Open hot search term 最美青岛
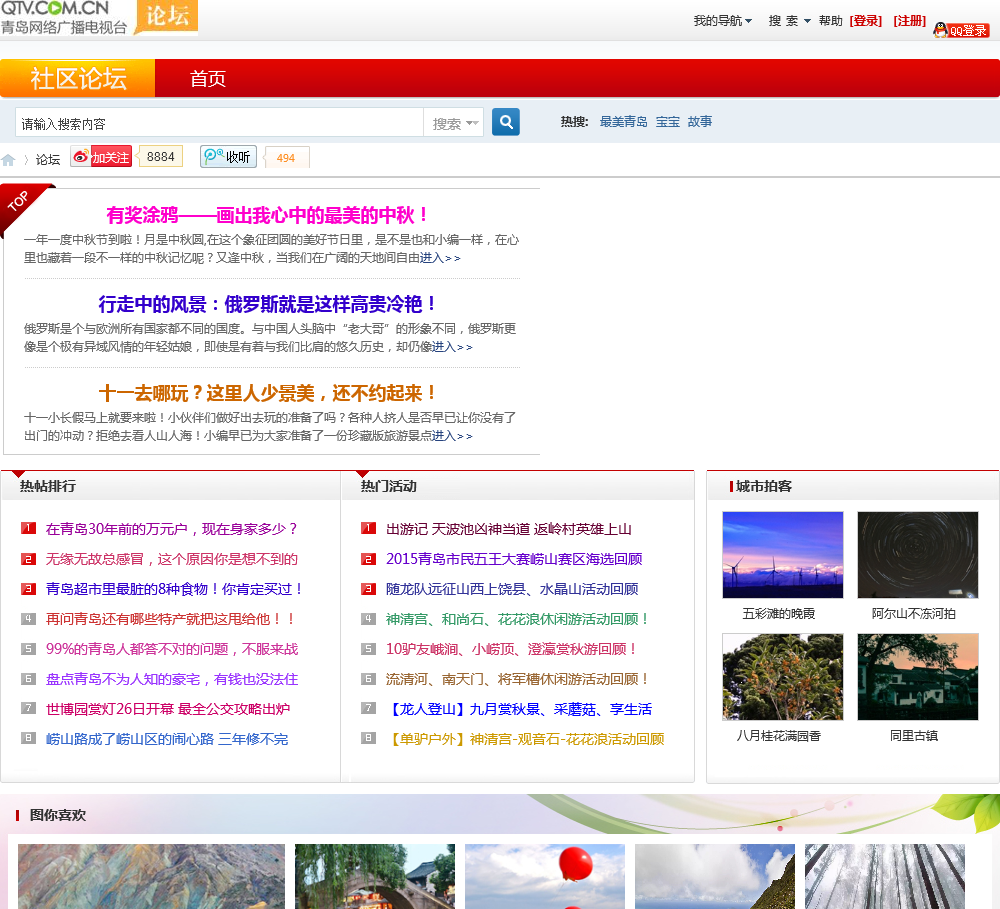1000x909 pixels. 624,122
